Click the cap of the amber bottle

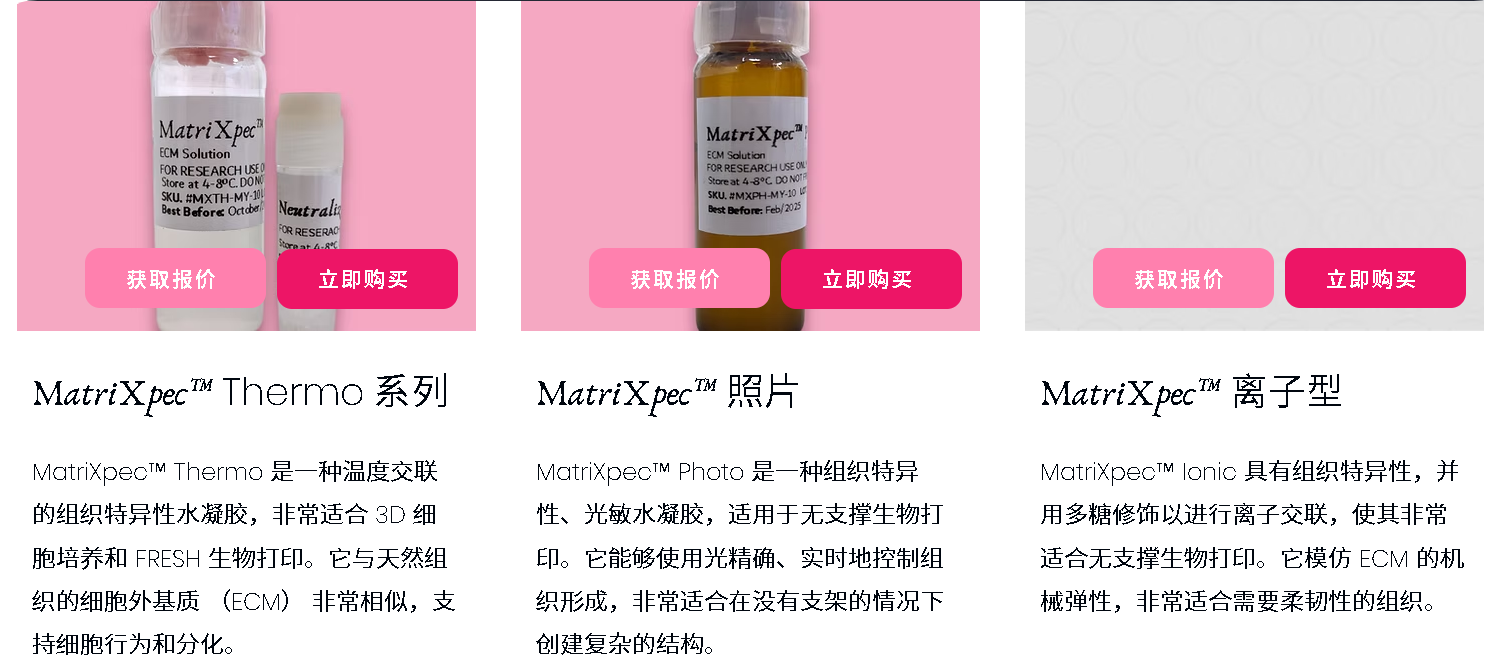(x=750, y=20)
